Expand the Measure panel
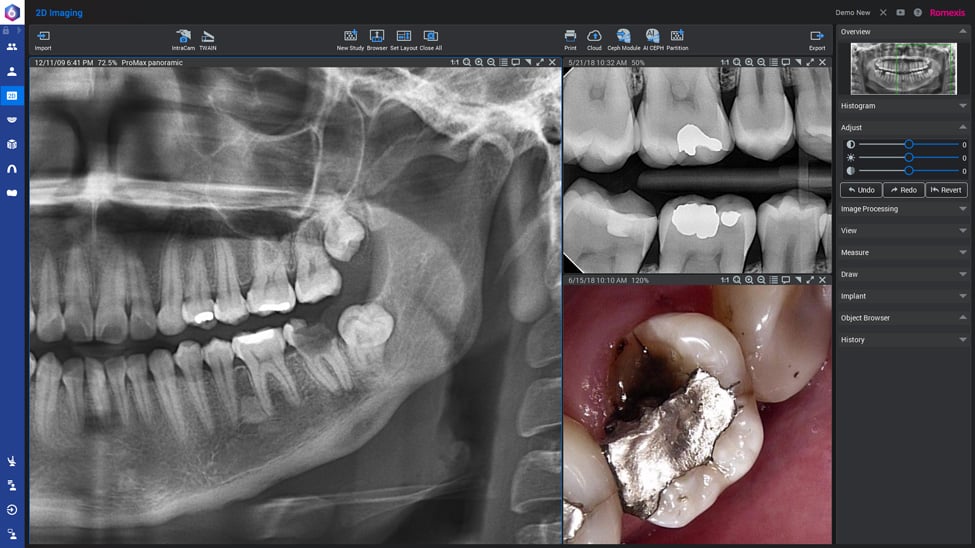 pos(902,253)
